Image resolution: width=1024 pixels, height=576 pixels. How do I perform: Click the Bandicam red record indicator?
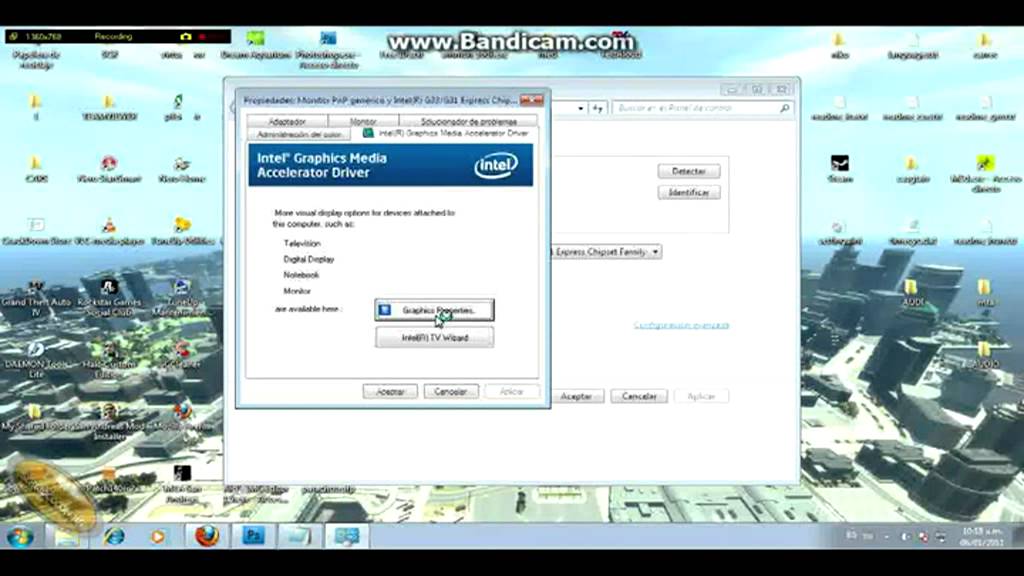pyautogui.click(x=202, y=37)
